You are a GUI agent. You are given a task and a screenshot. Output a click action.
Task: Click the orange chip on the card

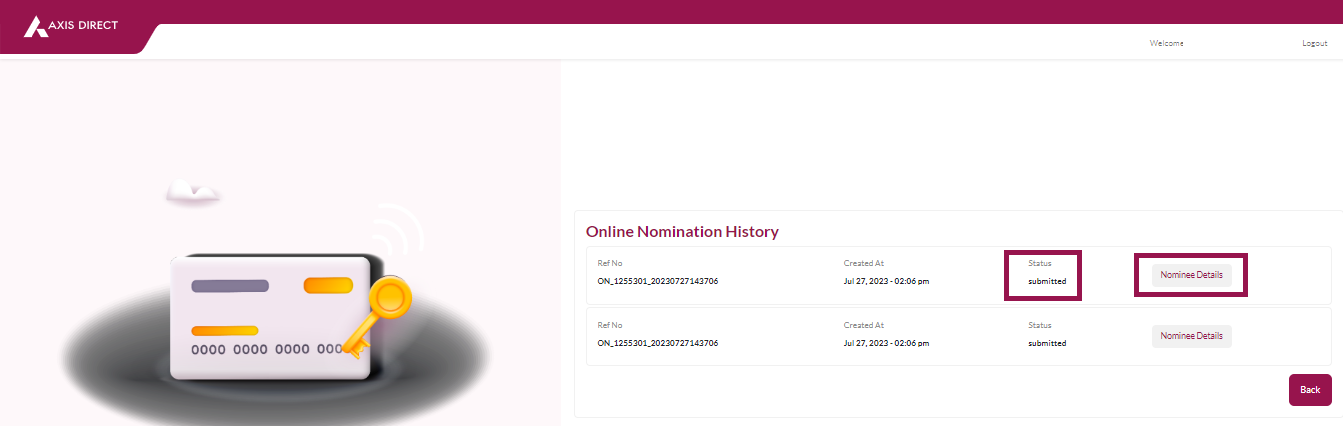(328, 286)
